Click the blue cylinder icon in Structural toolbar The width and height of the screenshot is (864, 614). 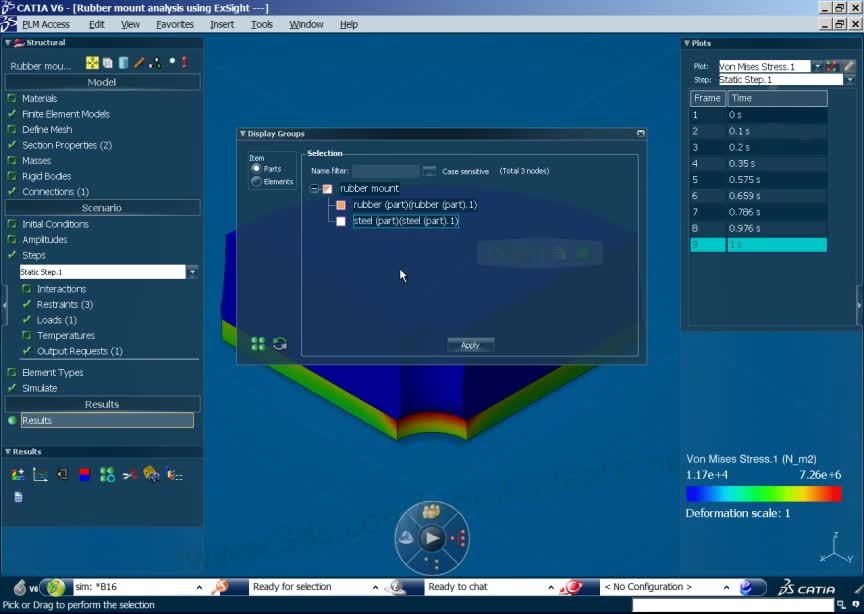pos(123,63)
